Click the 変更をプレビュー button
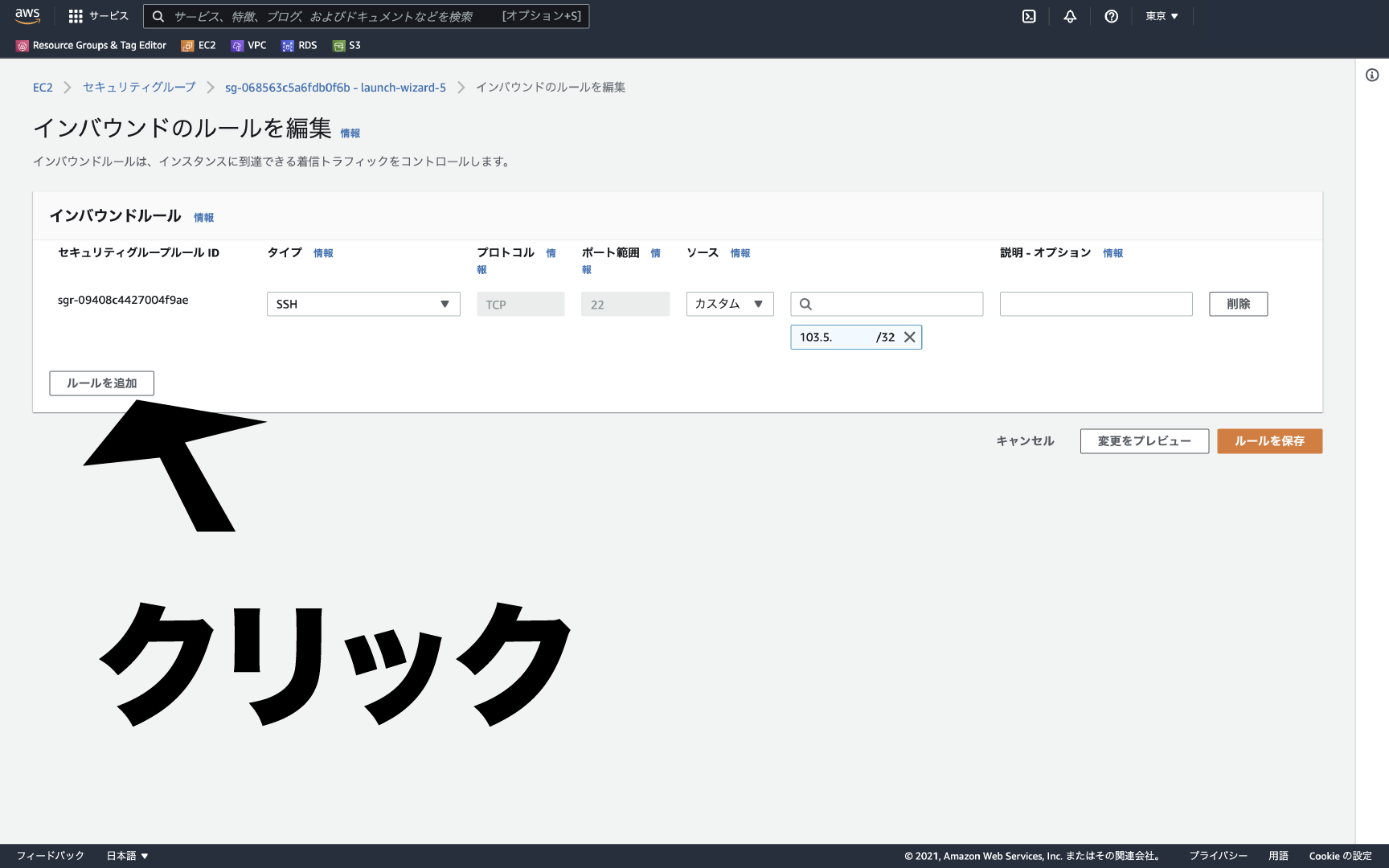The height and width of the screenshot is (868, 1389). 1145,441
